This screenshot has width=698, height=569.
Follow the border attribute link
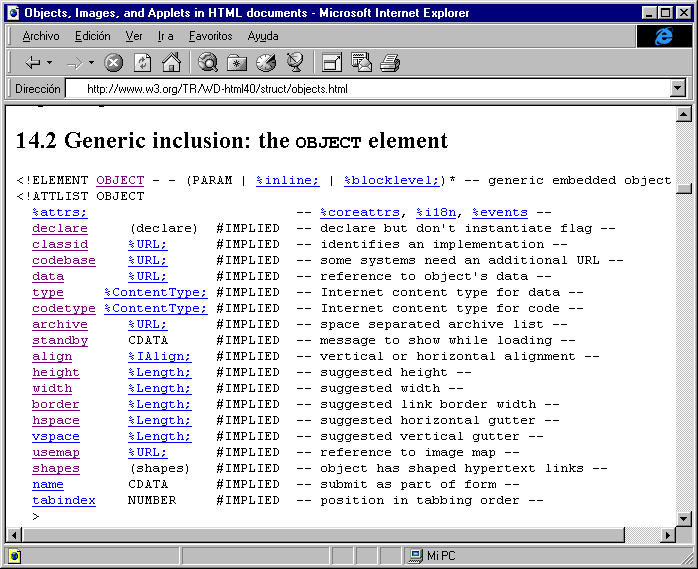56,405
